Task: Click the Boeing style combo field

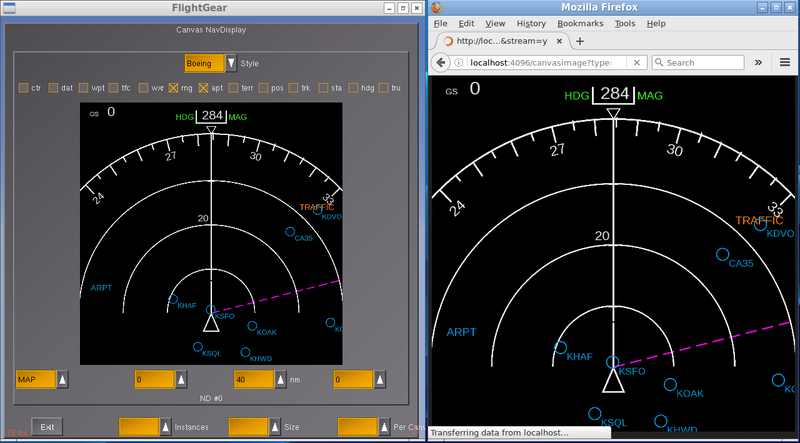Action: tap(205, 63)
